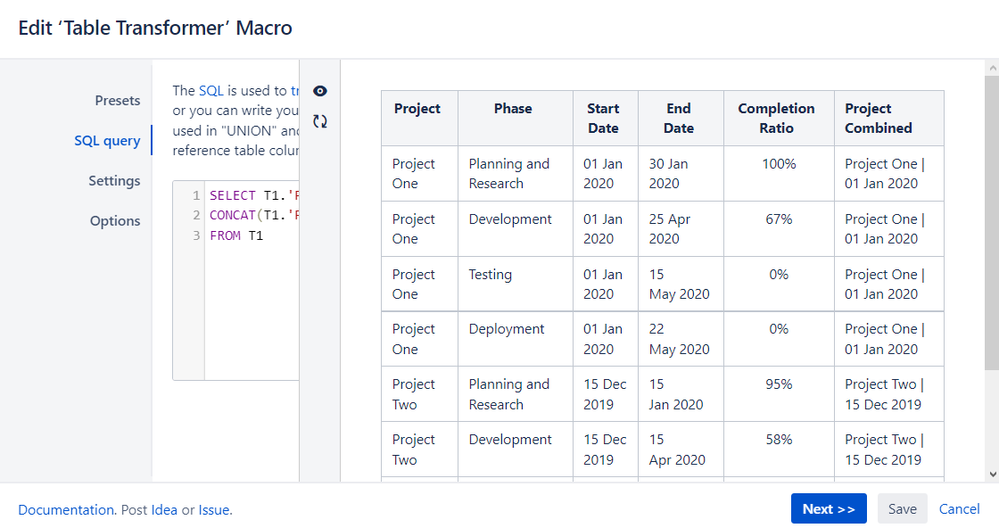Click the Start Date column header

(x=603, y=118)
